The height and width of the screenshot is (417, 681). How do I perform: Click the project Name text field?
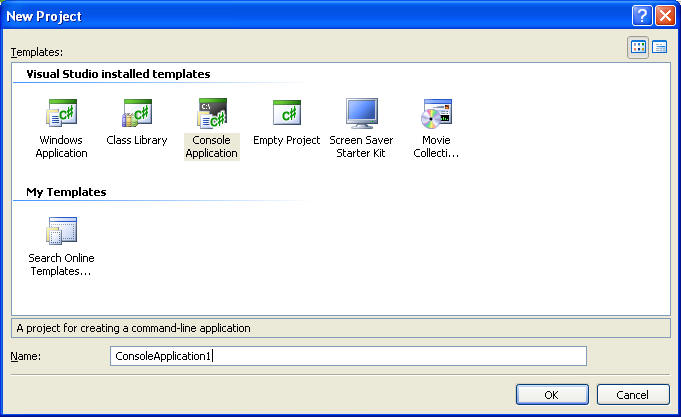(347, 356)
